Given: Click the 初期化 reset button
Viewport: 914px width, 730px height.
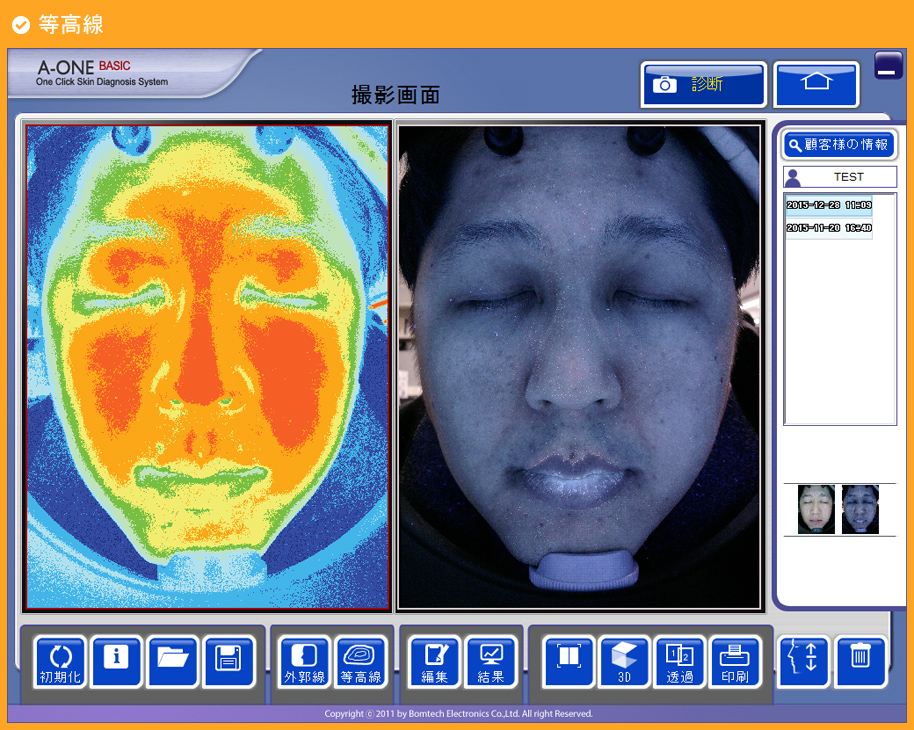Looking at the screenshot, I should (61, 662).
